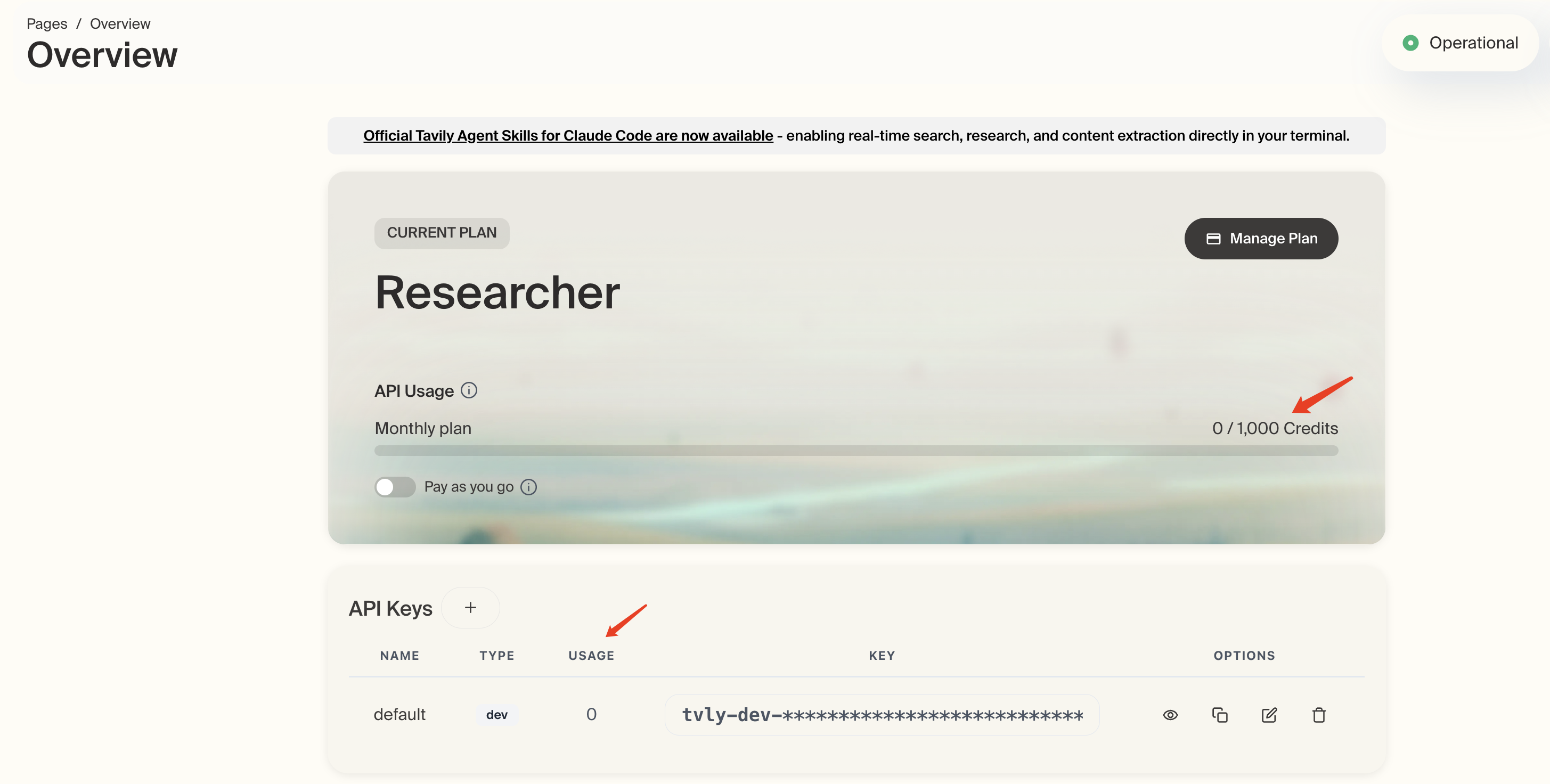Go to Pages breadcrumb
This screenshot has height=784, width=1550.
[x=46, y=23]
